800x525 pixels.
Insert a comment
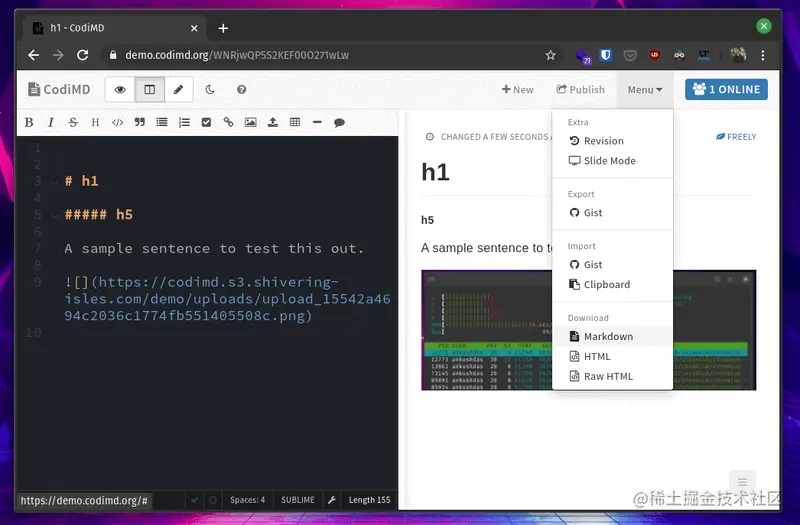(x=339, y=122)
